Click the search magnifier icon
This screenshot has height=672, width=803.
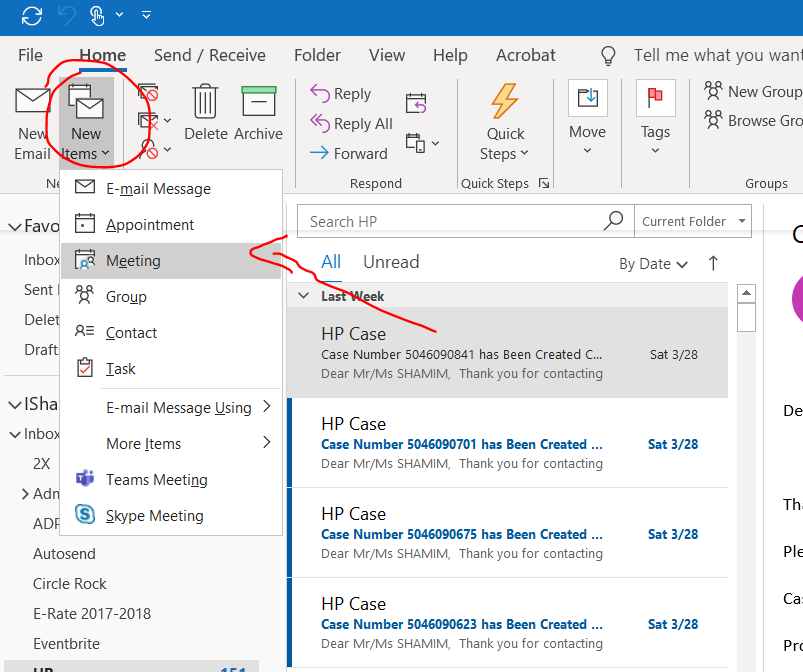point(614,221)
